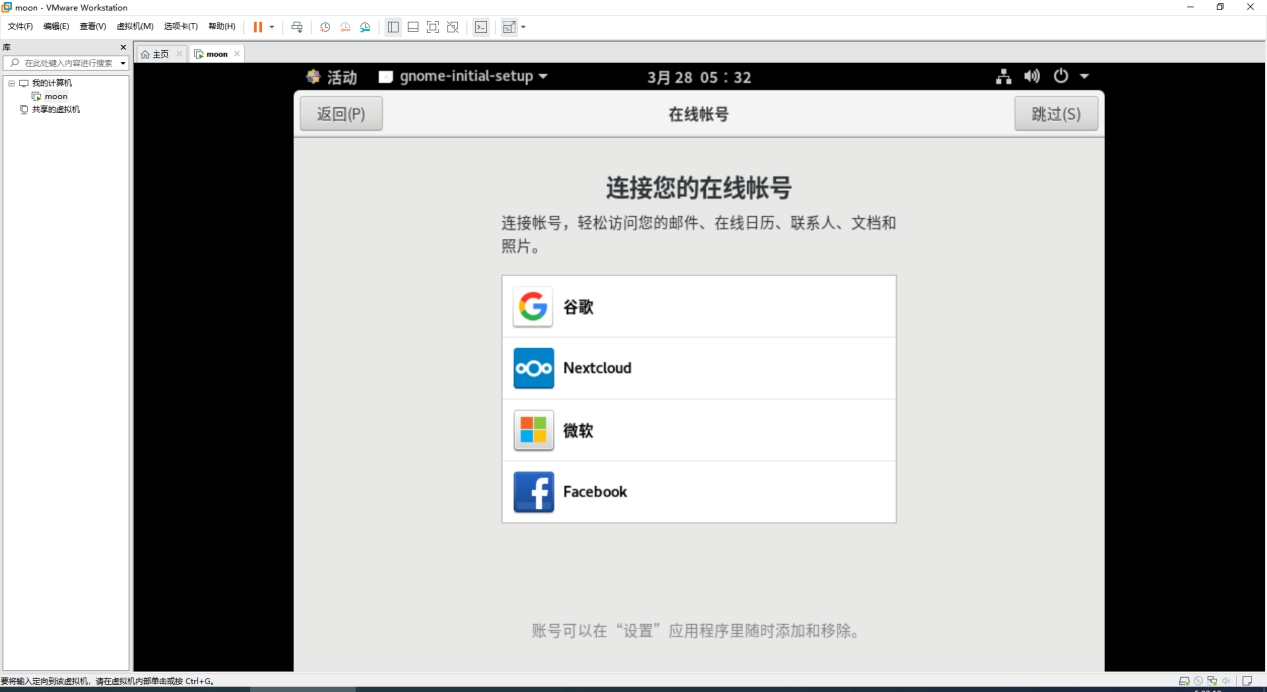Choose the 谷歌 Google account option
This screenshot has height=692, width=1267.
tap(699, 307)
